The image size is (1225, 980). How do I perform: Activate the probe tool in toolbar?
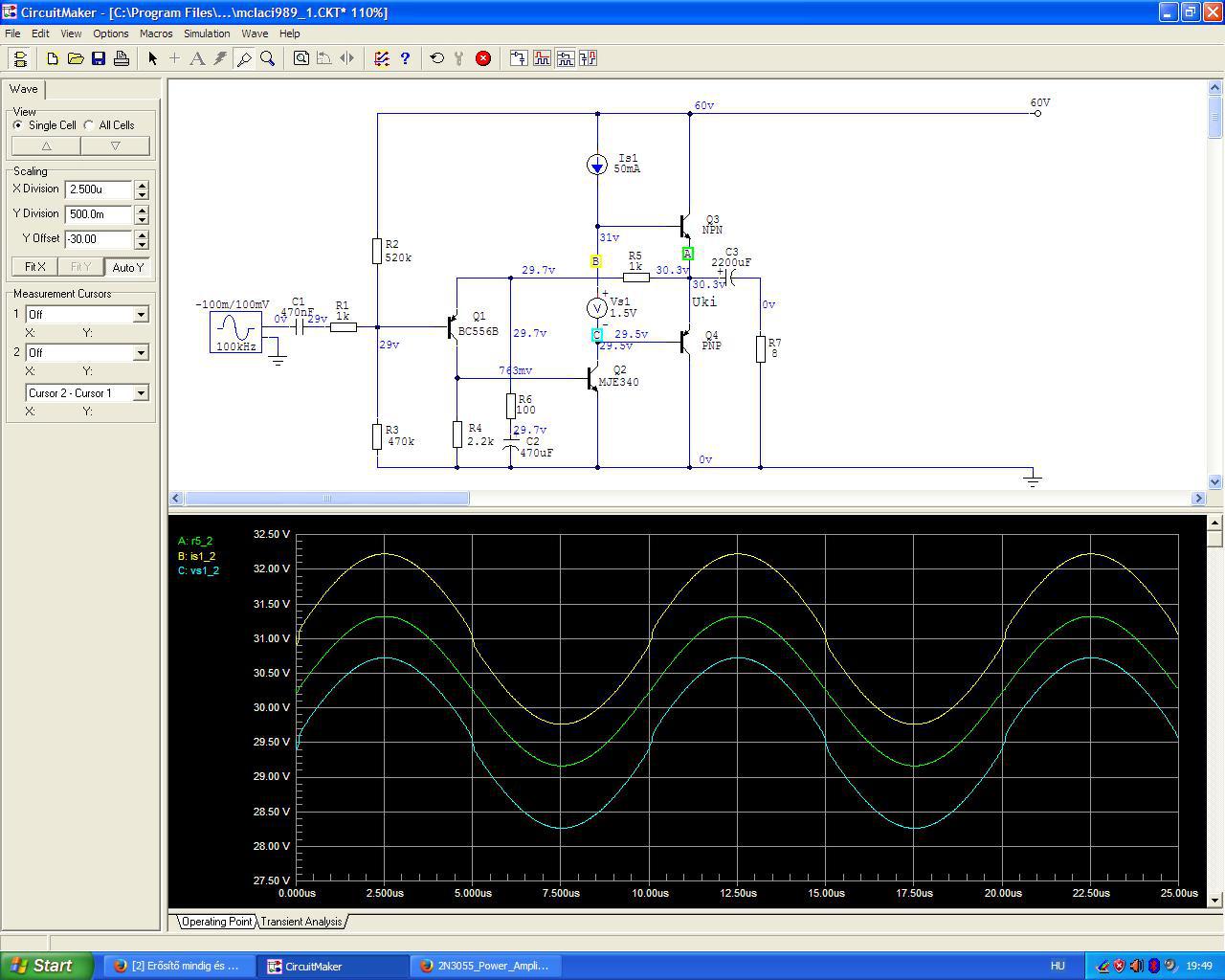tap(244, 58)
